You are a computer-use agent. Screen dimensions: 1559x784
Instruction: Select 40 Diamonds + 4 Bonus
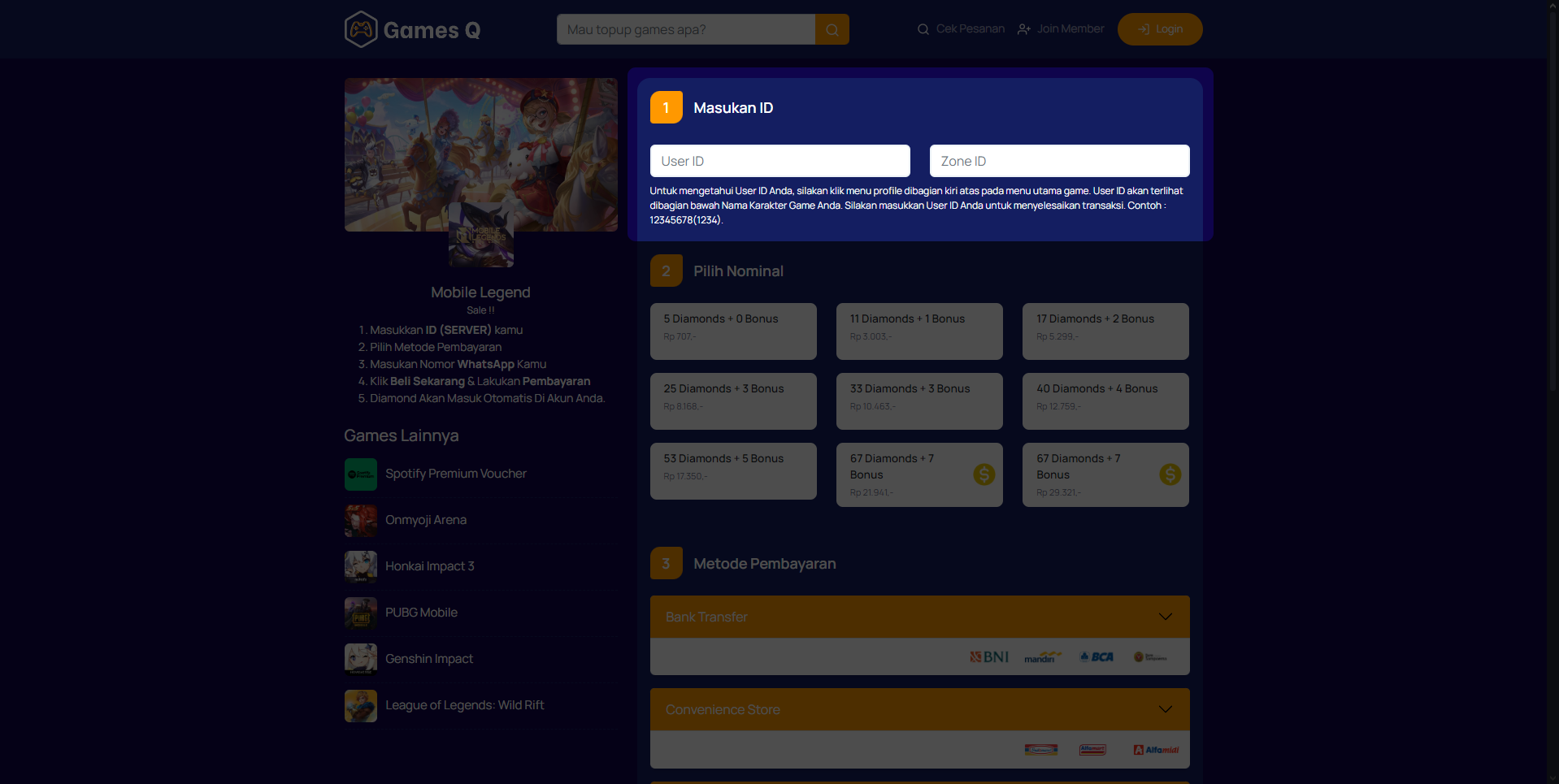coord(1105,401)
